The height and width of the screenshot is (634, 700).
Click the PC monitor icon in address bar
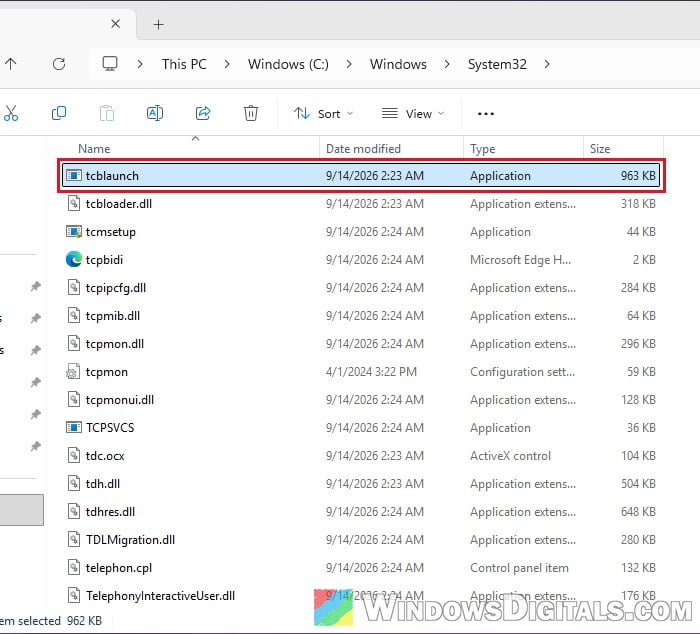point(110,64)
